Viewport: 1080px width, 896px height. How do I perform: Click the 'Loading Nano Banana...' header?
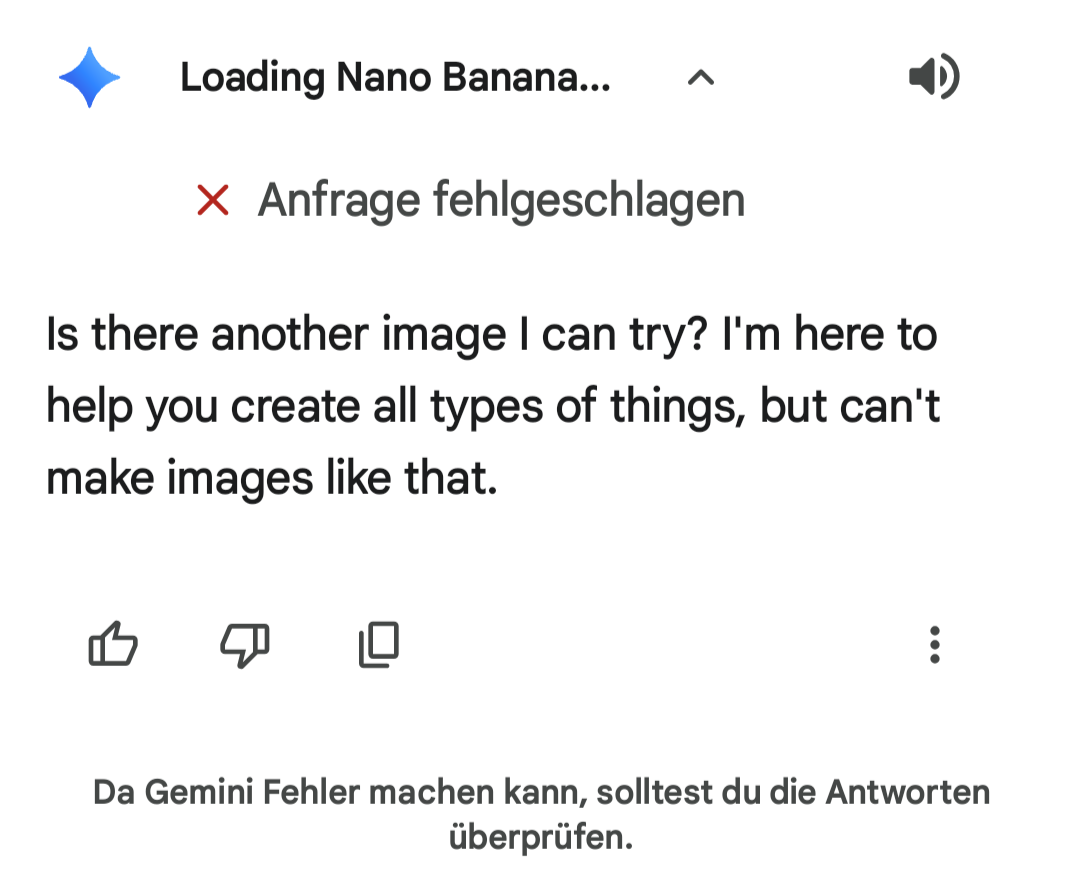(x=394, y=77)
